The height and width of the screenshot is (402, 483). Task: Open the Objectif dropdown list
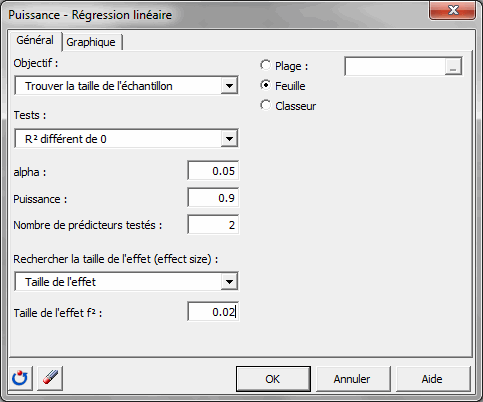[x=229, y=86]
